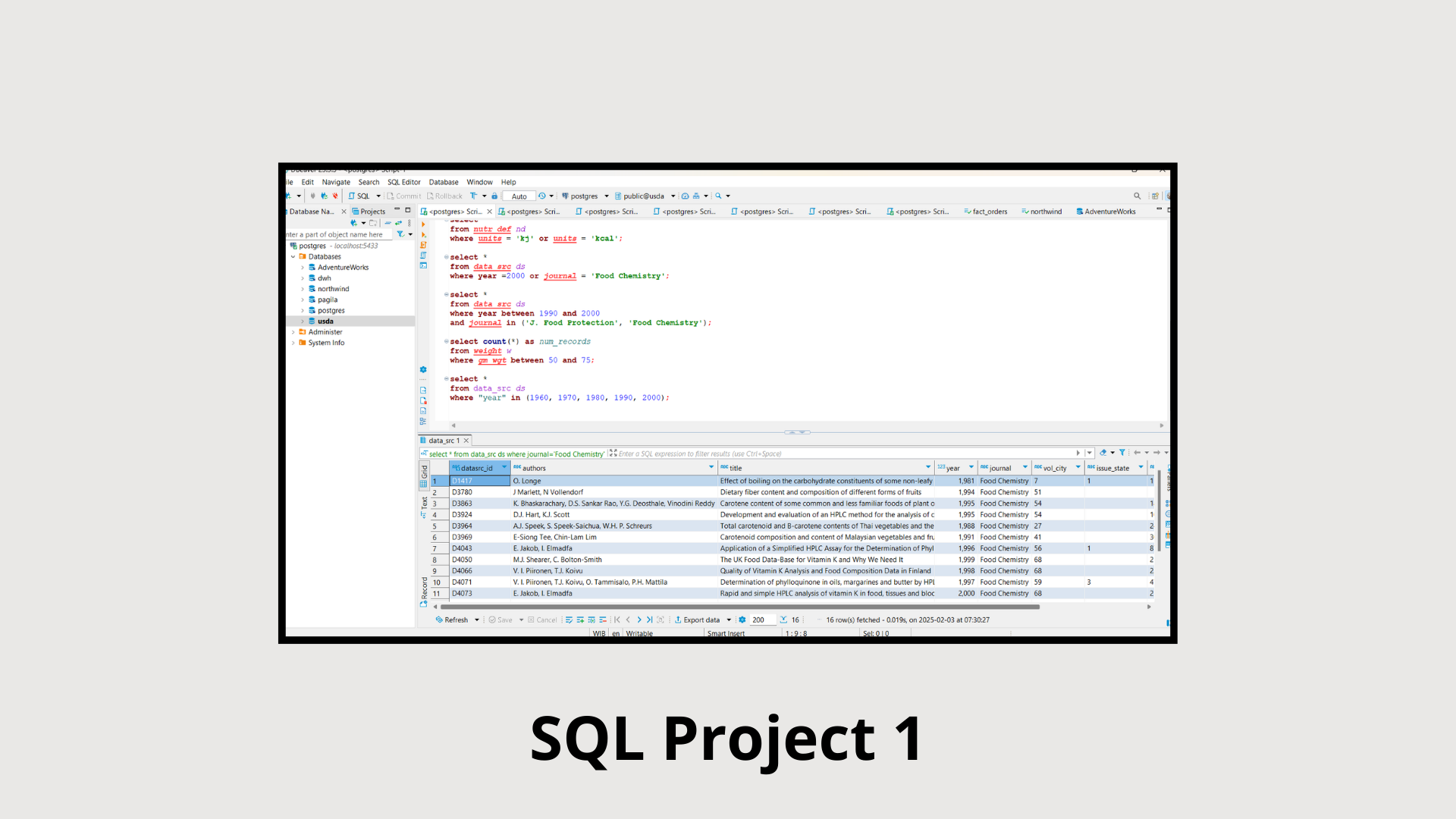This screenshot has width=1456, height=819.
Task: Switch to the fact_orders tab
Action: point(986,212)
